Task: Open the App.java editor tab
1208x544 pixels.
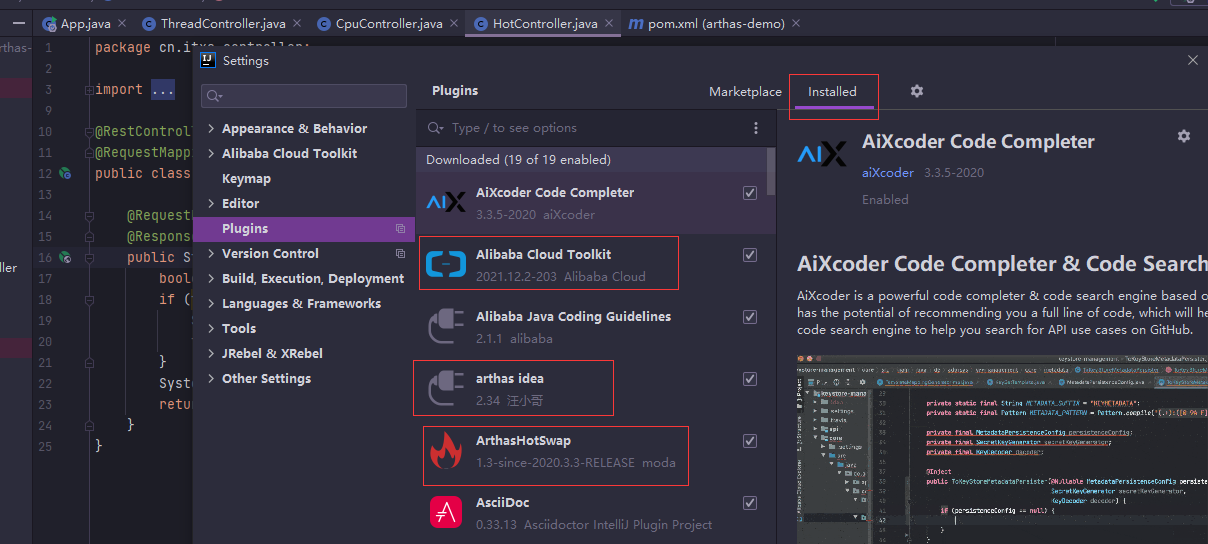Action: [x=85, y=23]
